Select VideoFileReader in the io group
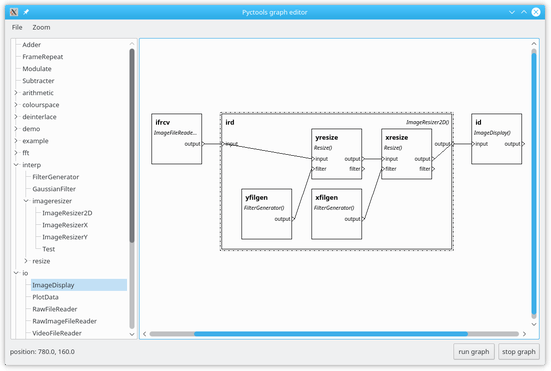551x371 pixels. click(57, 333)
